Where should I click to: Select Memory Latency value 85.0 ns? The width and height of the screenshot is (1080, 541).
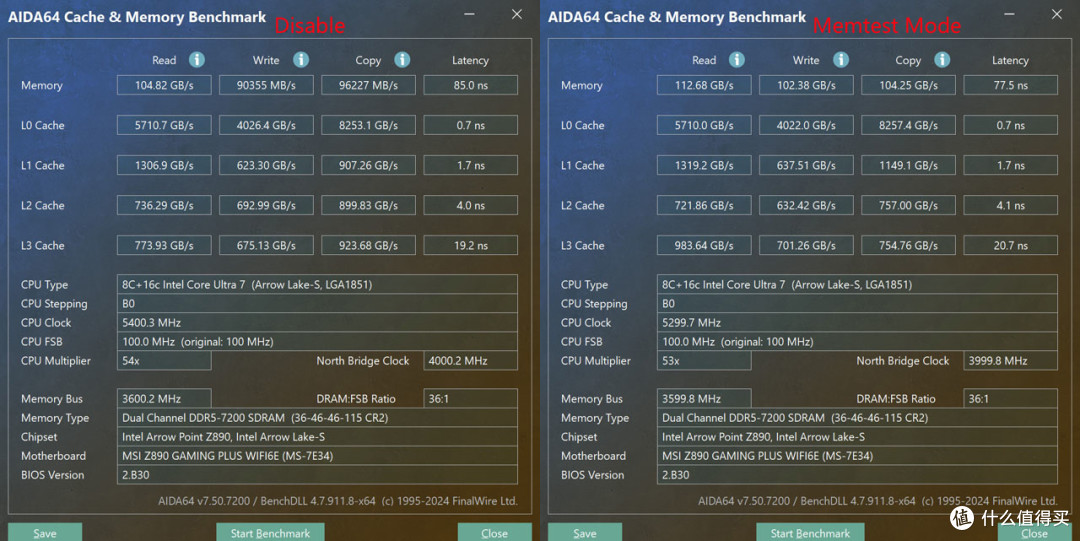[470, 85]
